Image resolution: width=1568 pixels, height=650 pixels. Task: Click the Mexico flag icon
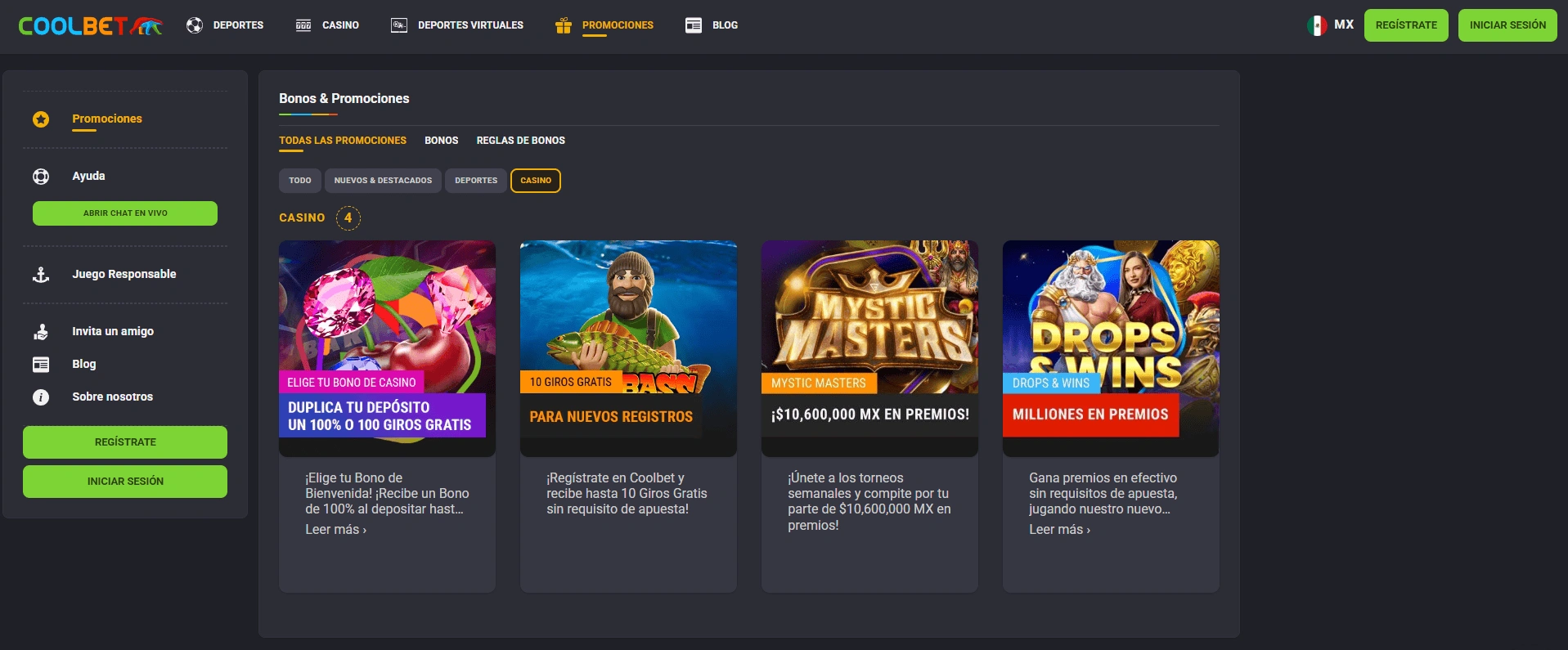point(1317,25)
